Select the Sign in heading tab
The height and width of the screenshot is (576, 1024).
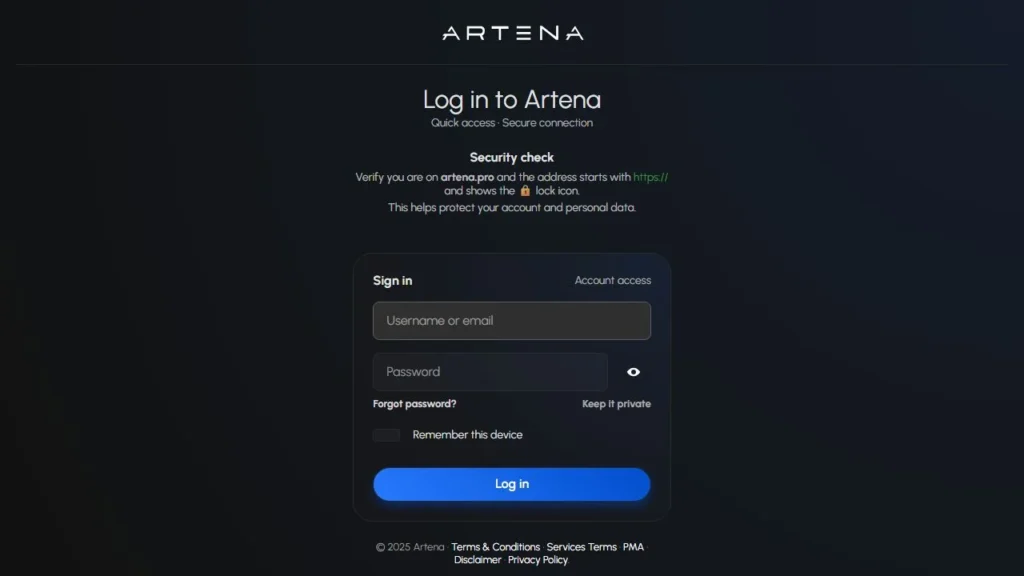point(392,281)
